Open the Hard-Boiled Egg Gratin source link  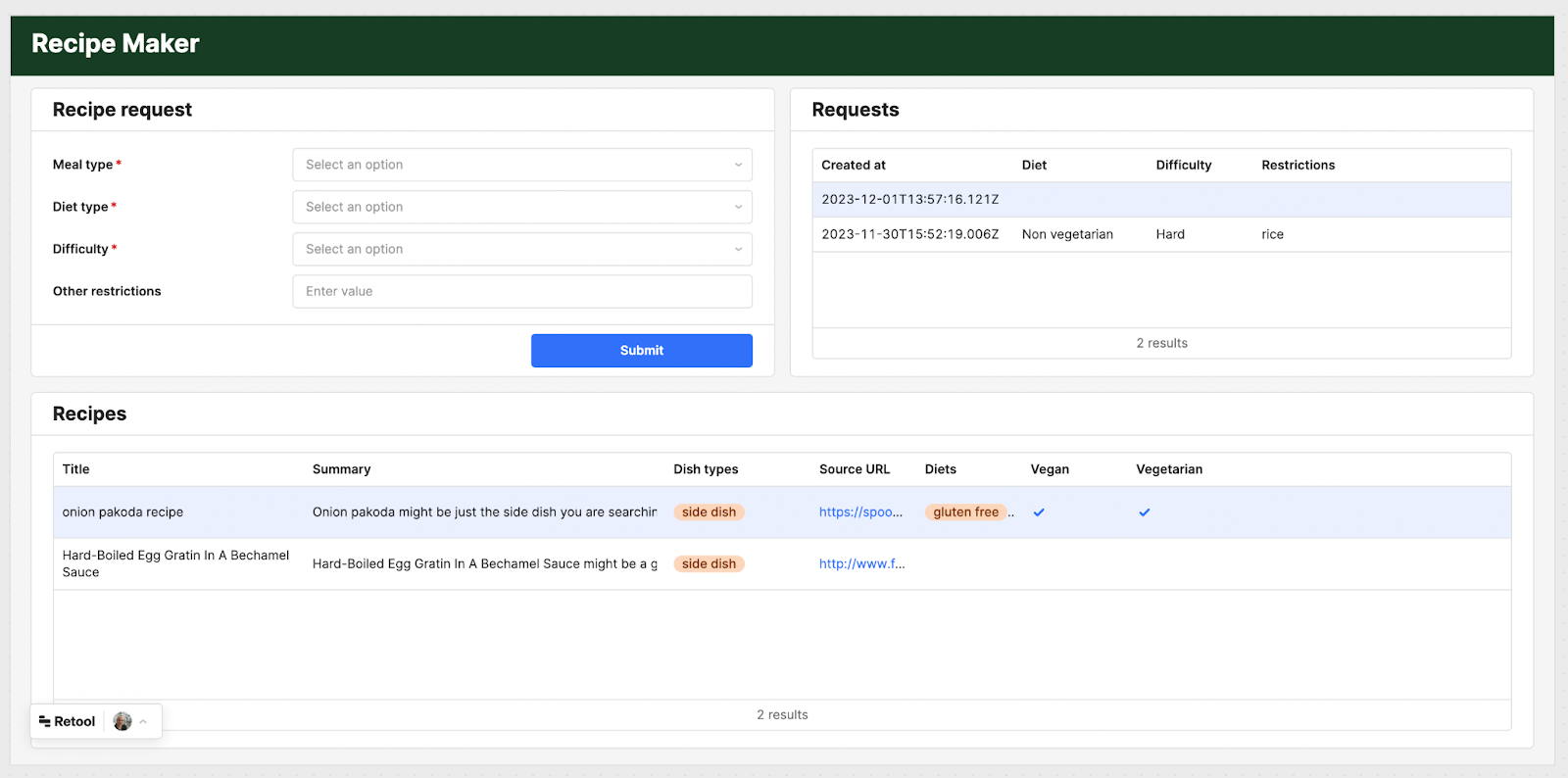(860, 564)
